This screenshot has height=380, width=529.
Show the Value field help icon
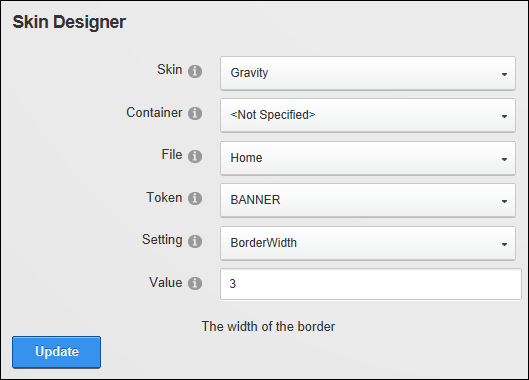195,283
